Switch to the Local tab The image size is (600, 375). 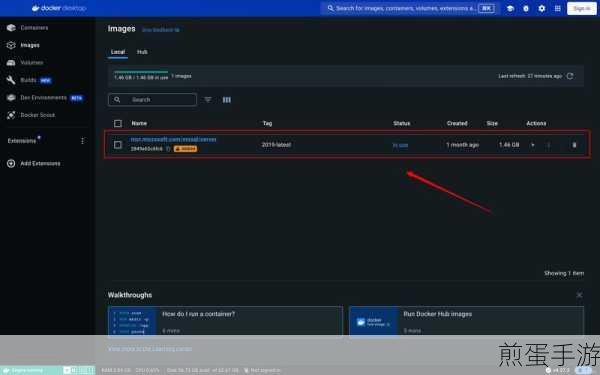[118, 52]
